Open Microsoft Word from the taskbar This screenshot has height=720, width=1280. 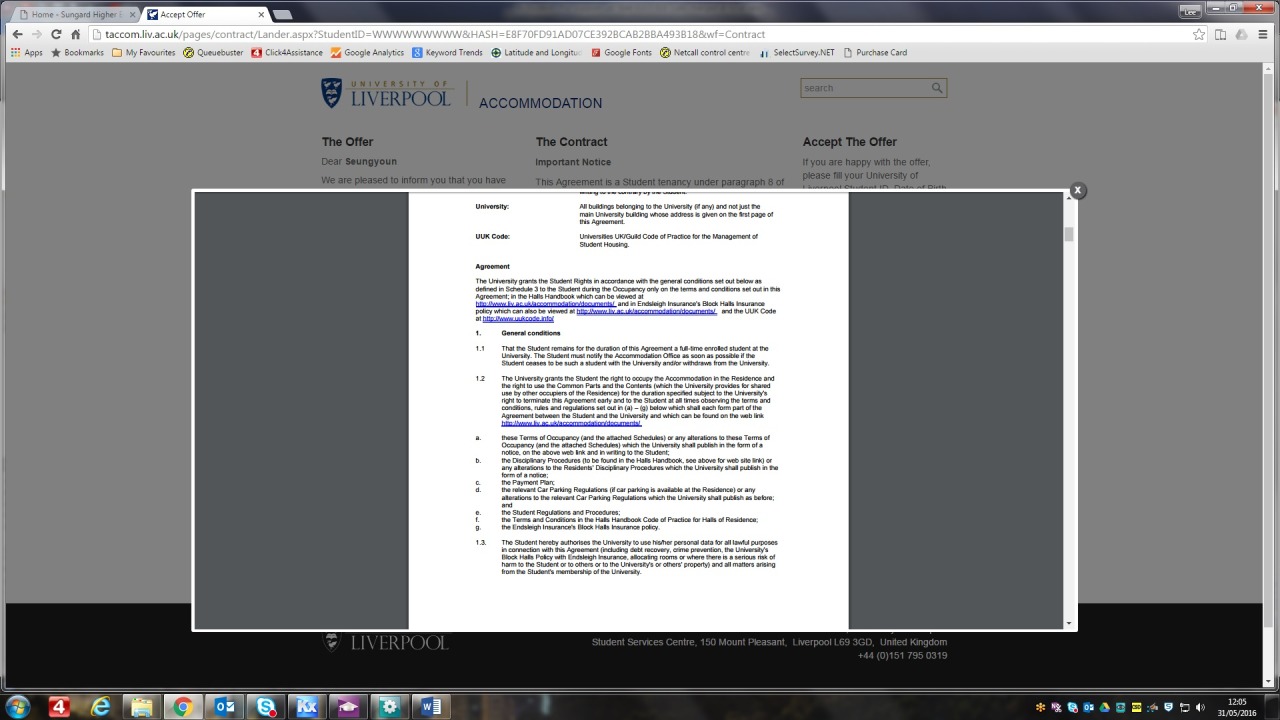431,707
